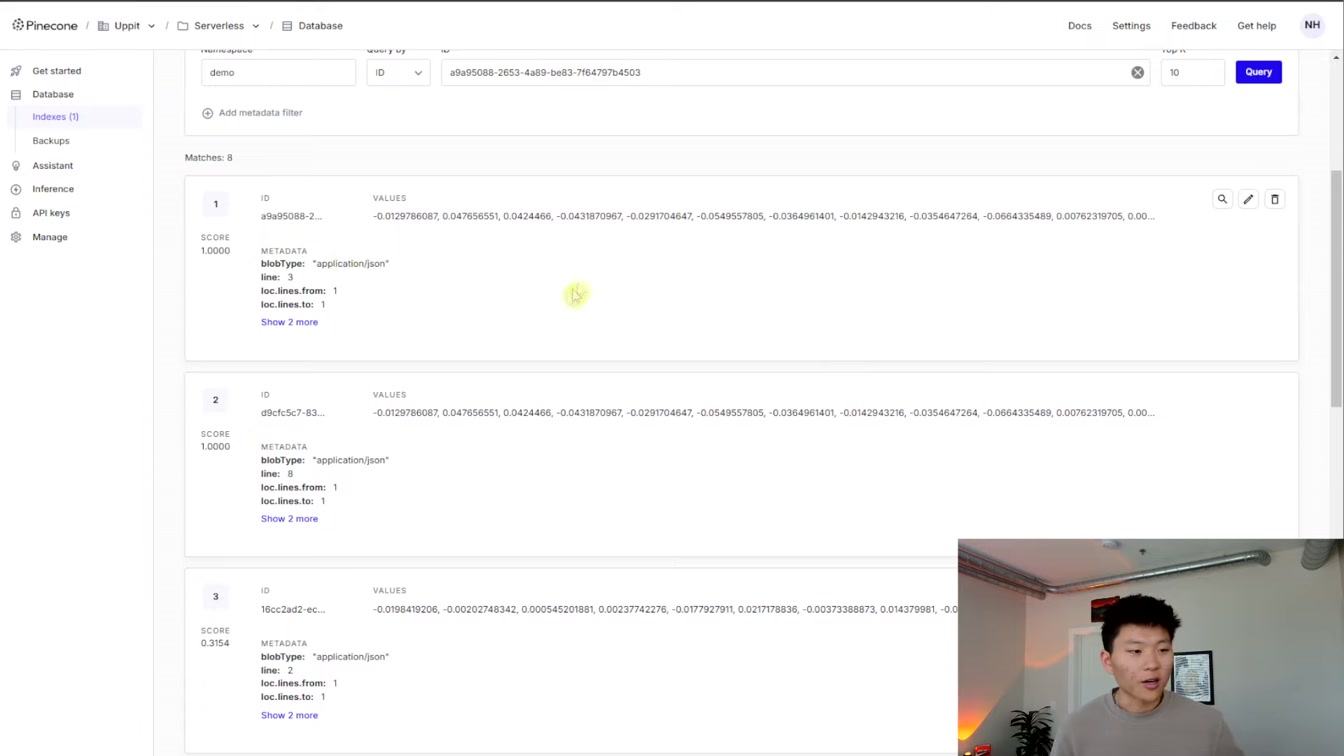Click the Inference sidebar icon
1344x756 pixels.
(16, 189)
